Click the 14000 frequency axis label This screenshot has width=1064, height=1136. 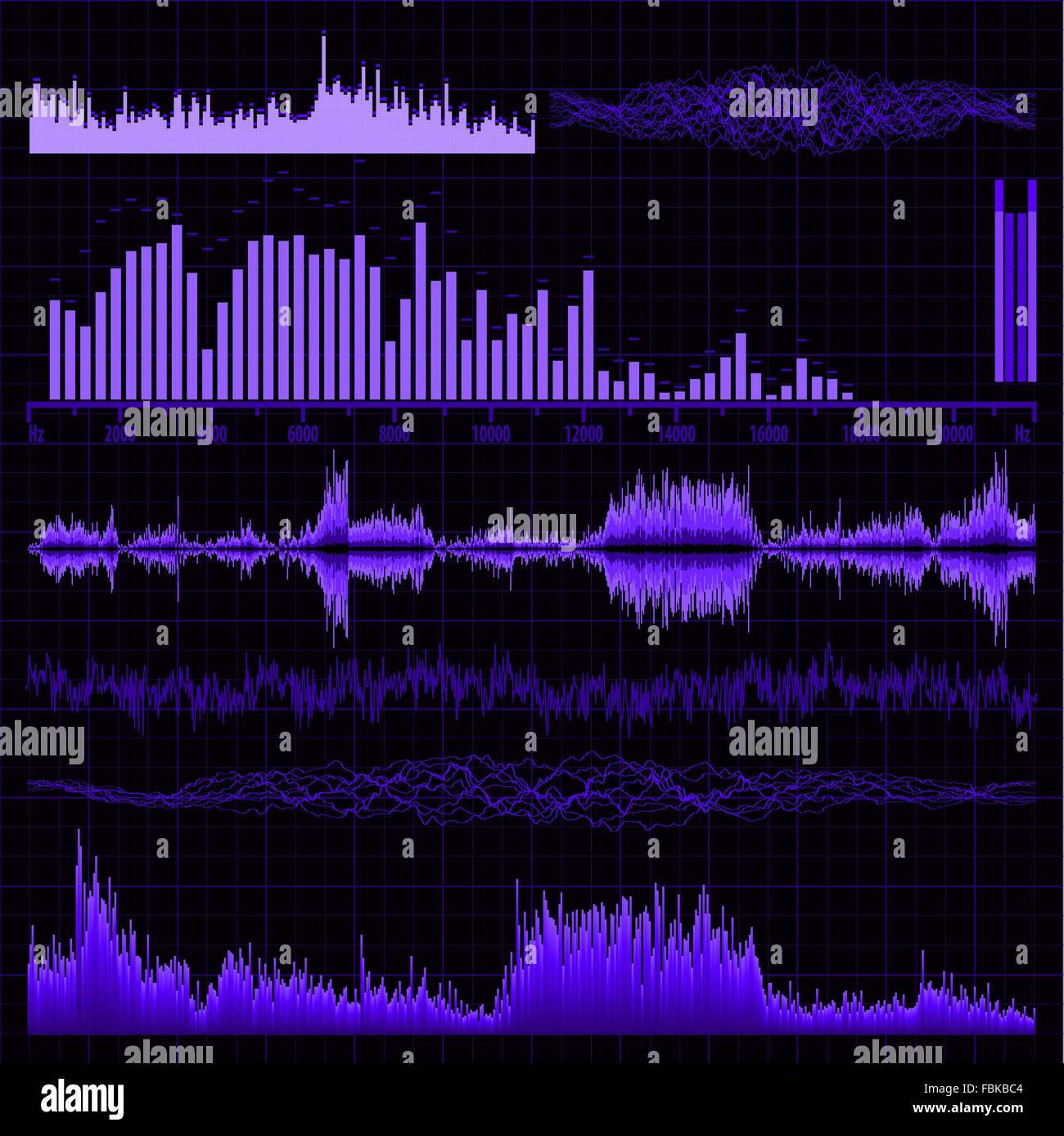click(x=677, y=434)
